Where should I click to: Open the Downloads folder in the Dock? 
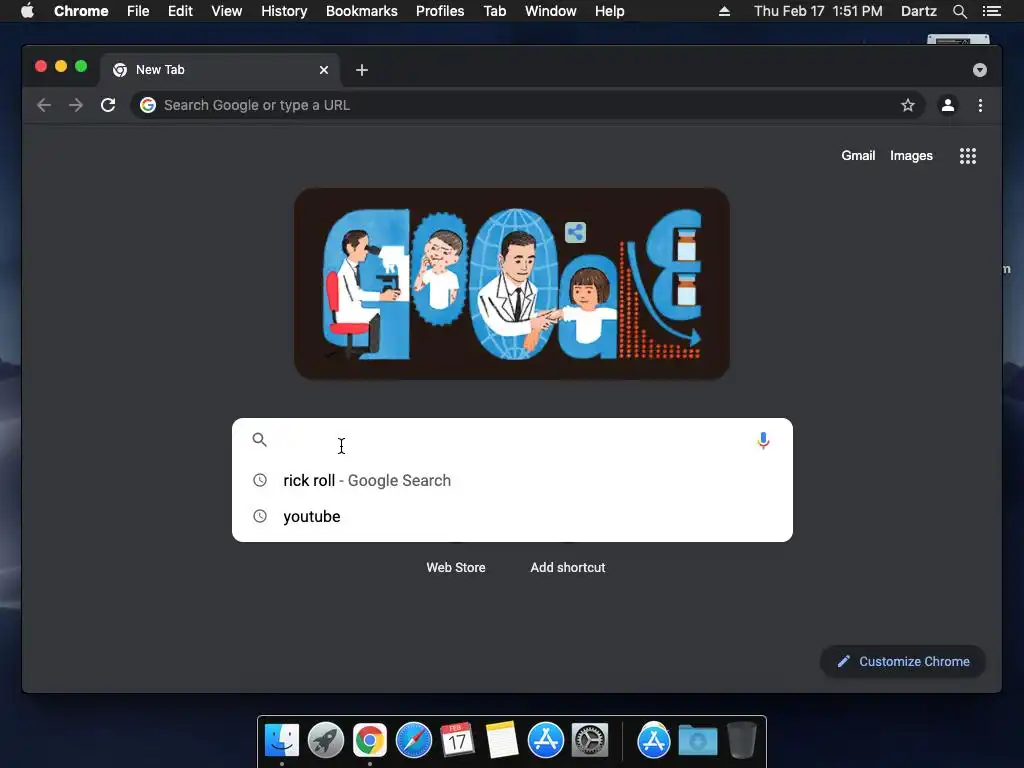coord(697,741)
